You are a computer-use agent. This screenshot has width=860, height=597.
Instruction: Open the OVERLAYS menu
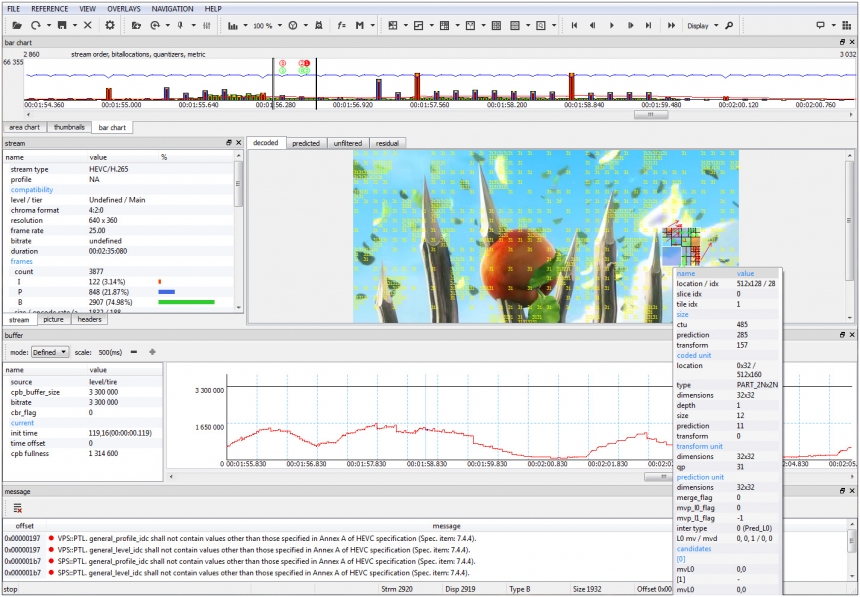click(123, 9)
